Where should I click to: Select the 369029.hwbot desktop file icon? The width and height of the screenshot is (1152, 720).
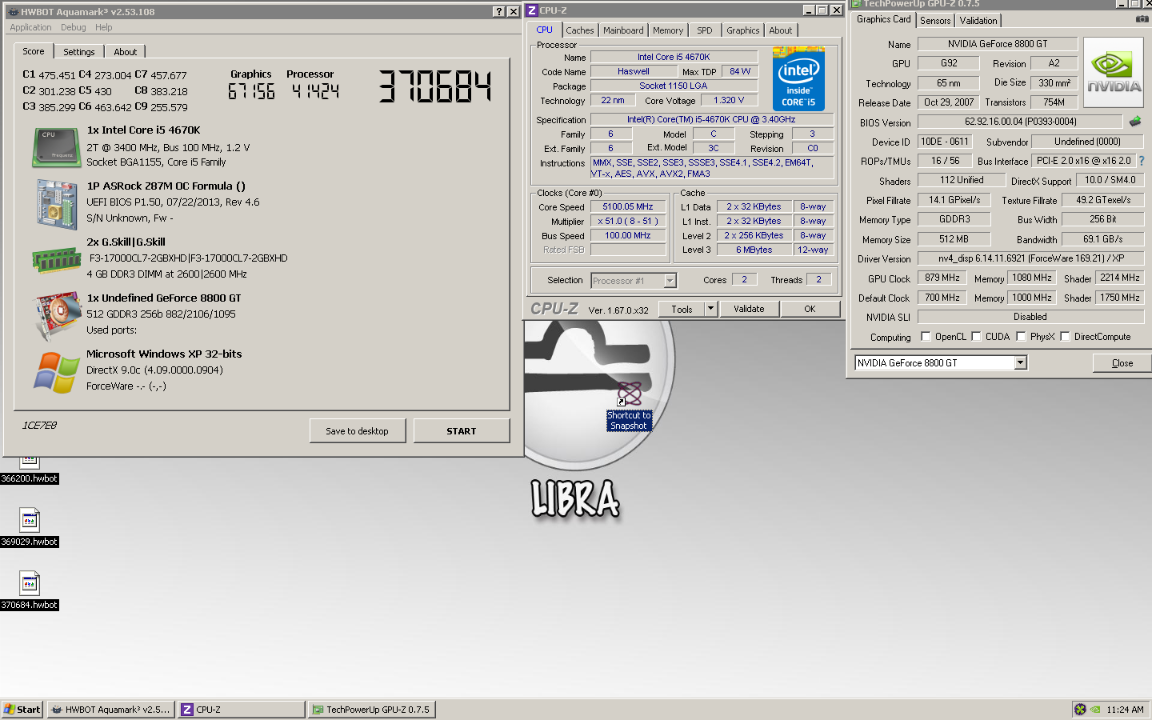(x=29, y=528)
